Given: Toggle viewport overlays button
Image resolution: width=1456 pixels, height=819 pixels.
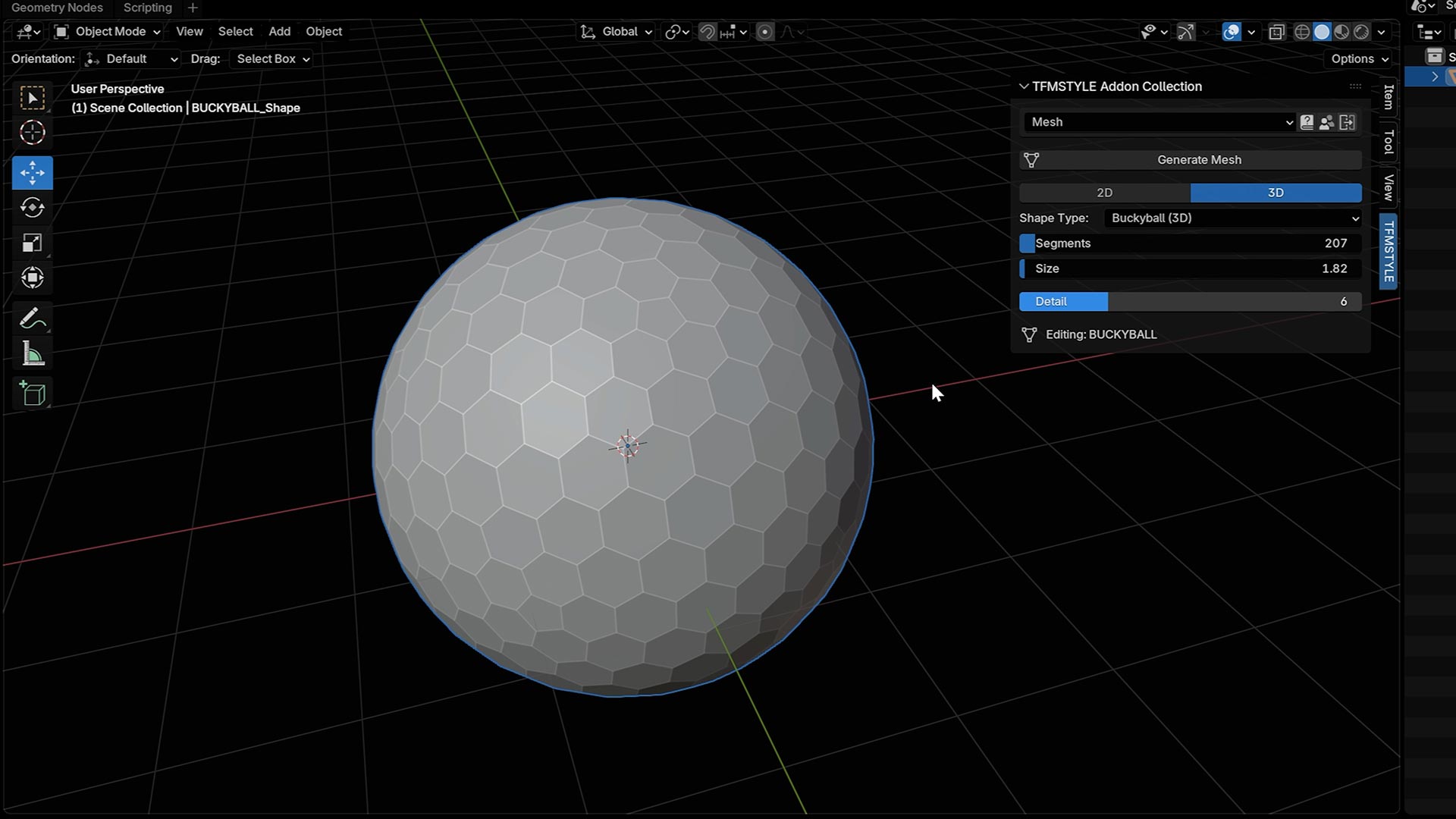Looking at the screenshot, I should 1232,32.
